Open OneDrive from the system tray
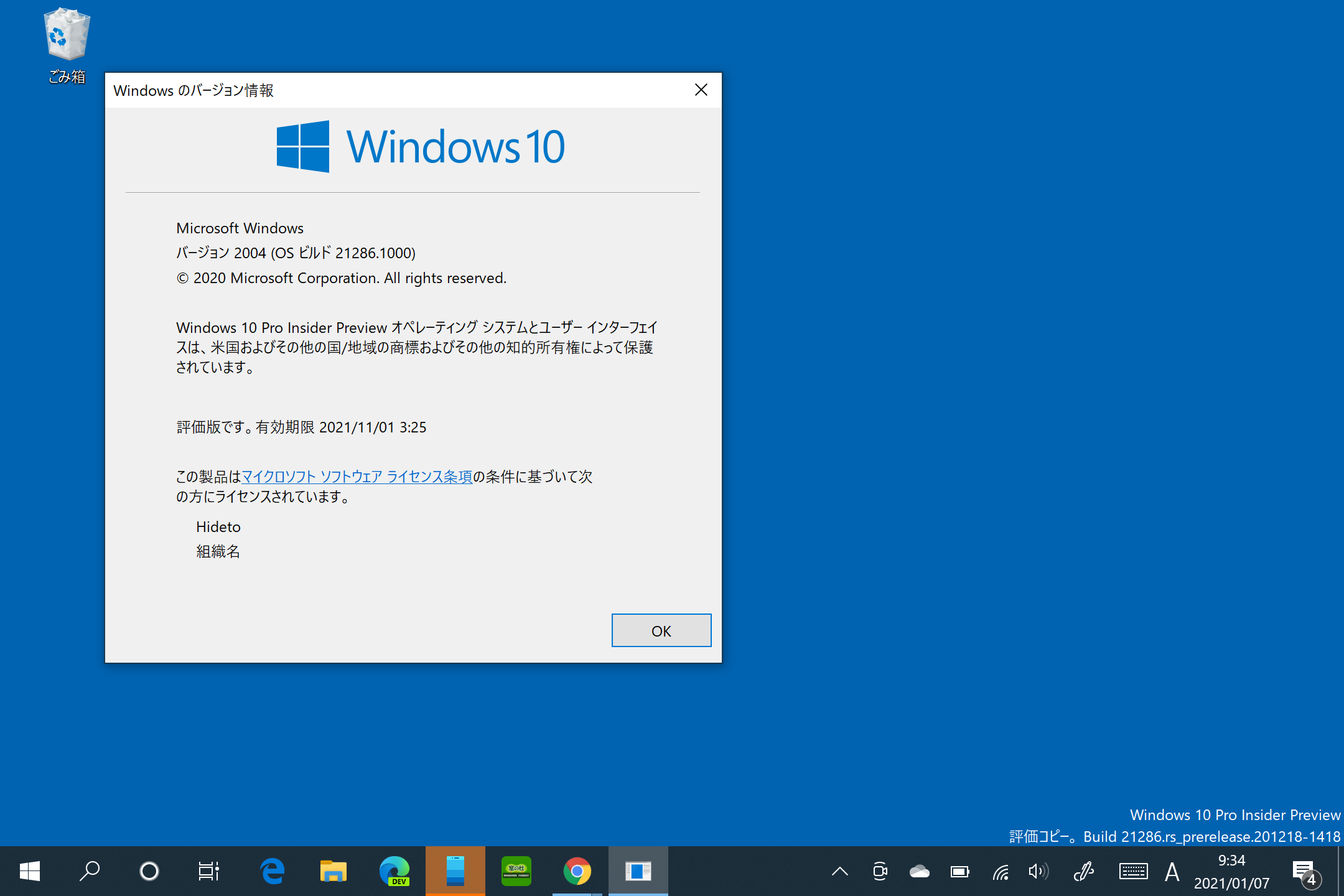Viewport: 1344px width, 896px height. 920,871
